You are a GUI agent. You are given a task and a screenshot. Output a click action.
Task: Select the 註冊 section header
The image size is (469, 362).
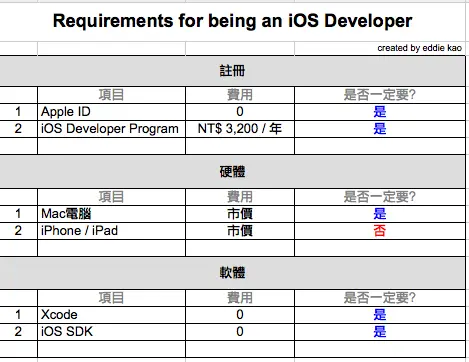tap(232, 71)
